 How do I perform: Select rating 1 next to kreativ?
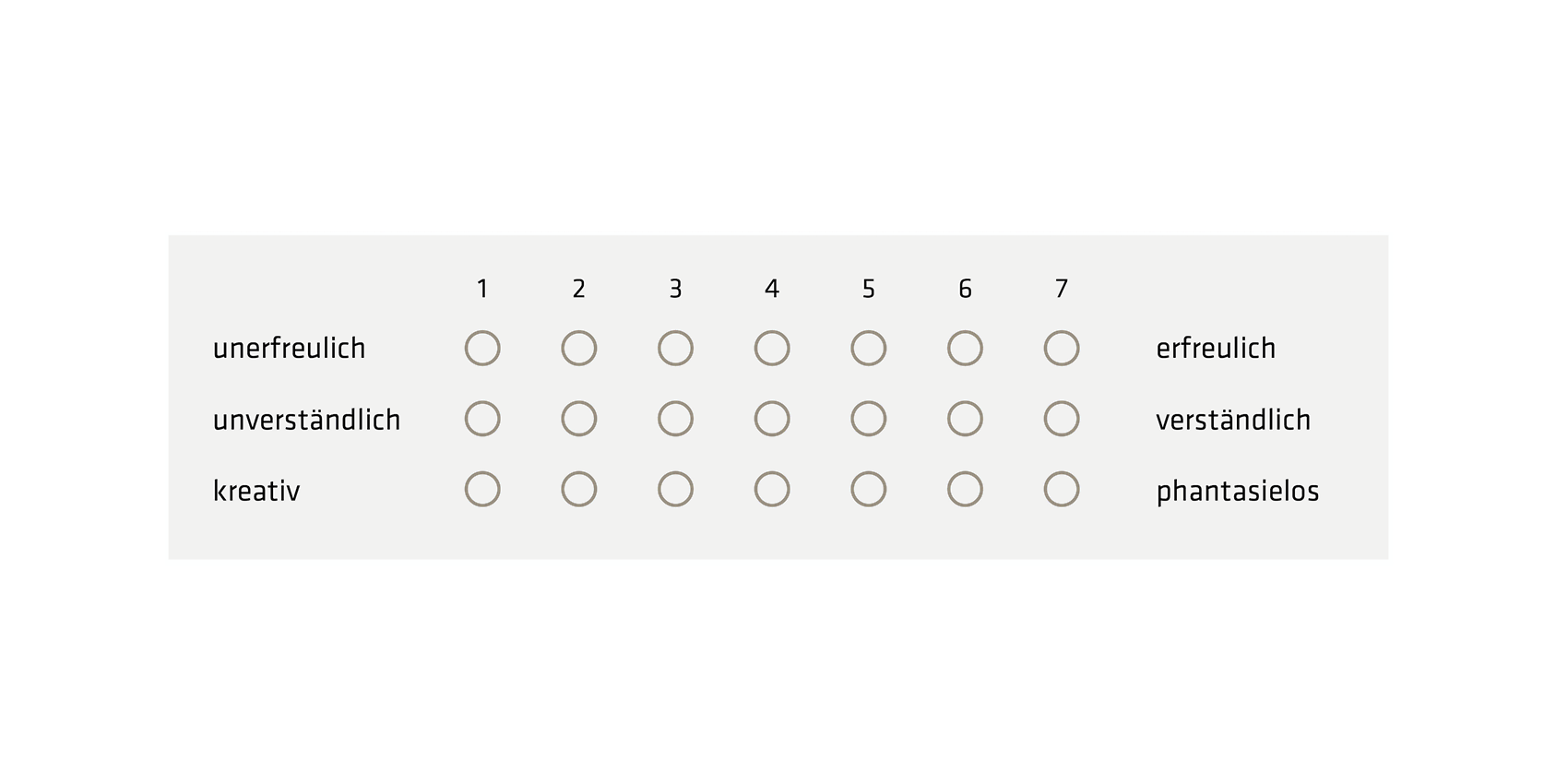[482, 489]
